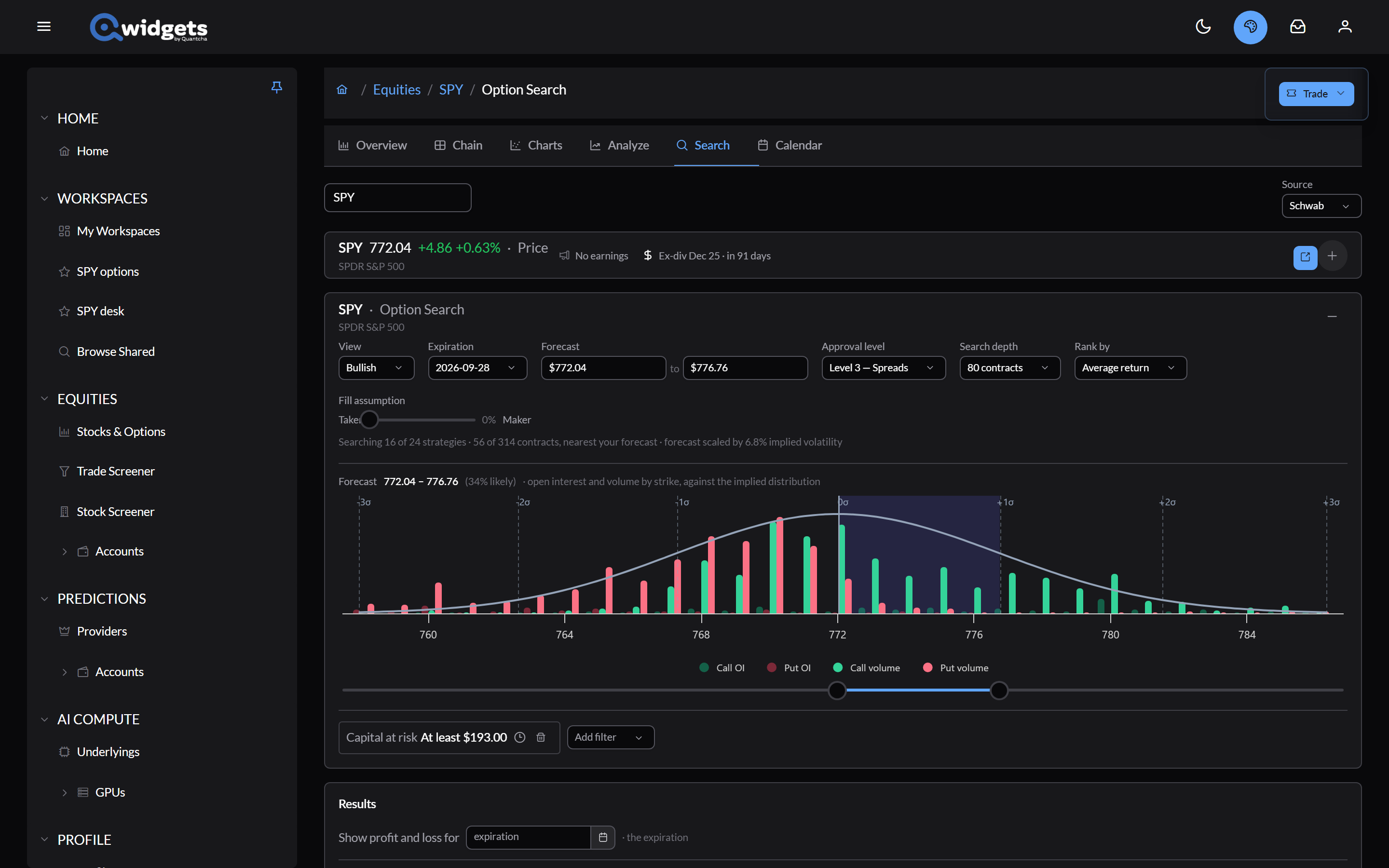Click the Capital at risk clock icon
Image resolution: width=1389 pixels, height=868 pixels.
[x=520, y=738]
